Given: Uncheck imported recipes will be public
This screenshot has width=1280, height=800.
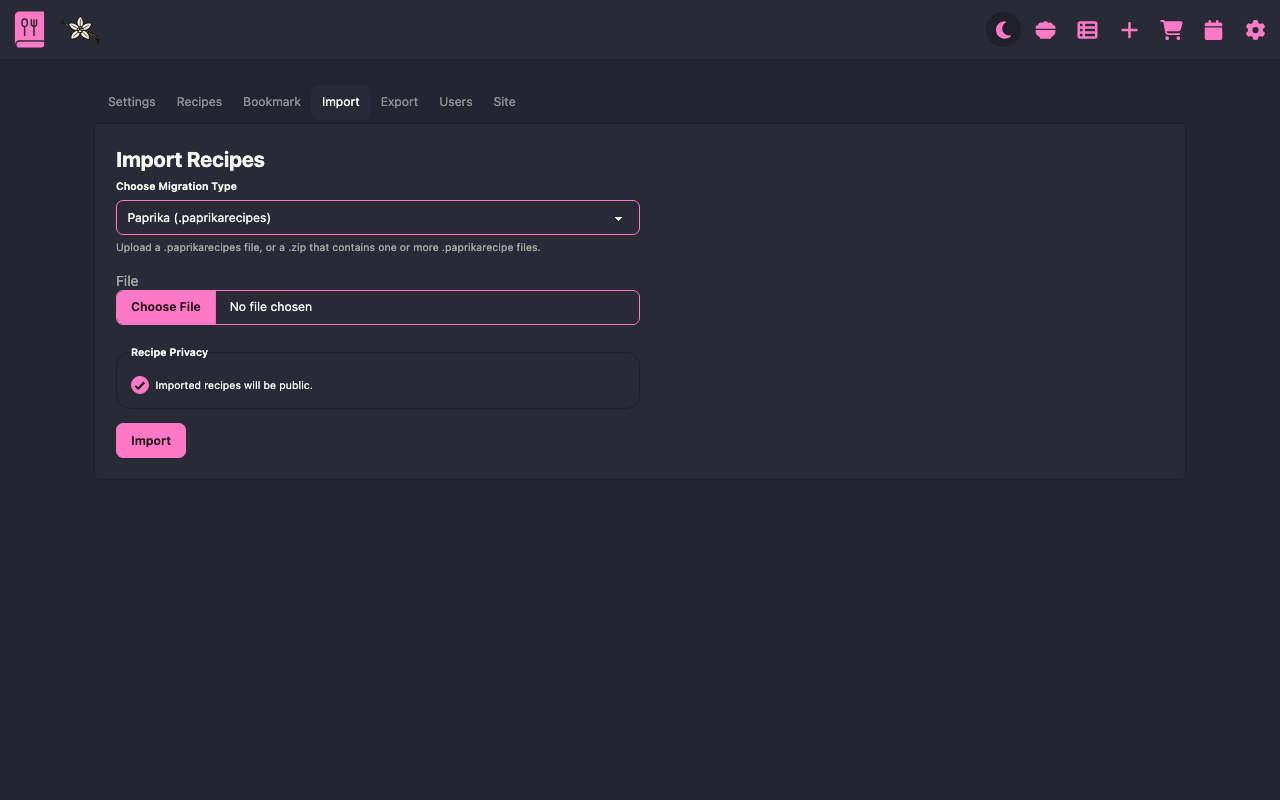Looking at the screenshot, I should click(x=140, y=385).
